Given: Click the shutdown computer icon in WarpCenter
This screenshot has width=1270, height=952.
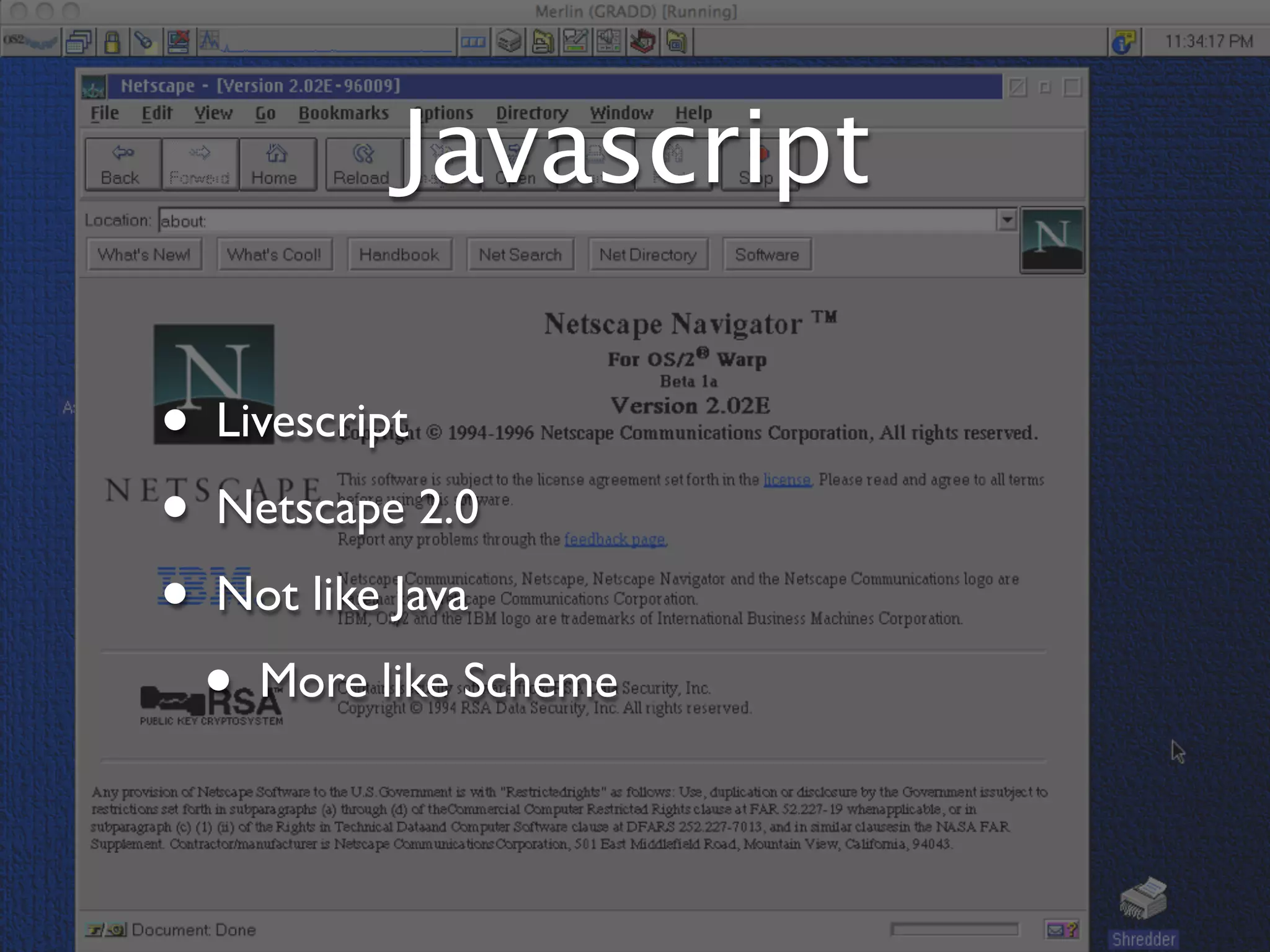Looking at the screenshot, I should 179,42.
